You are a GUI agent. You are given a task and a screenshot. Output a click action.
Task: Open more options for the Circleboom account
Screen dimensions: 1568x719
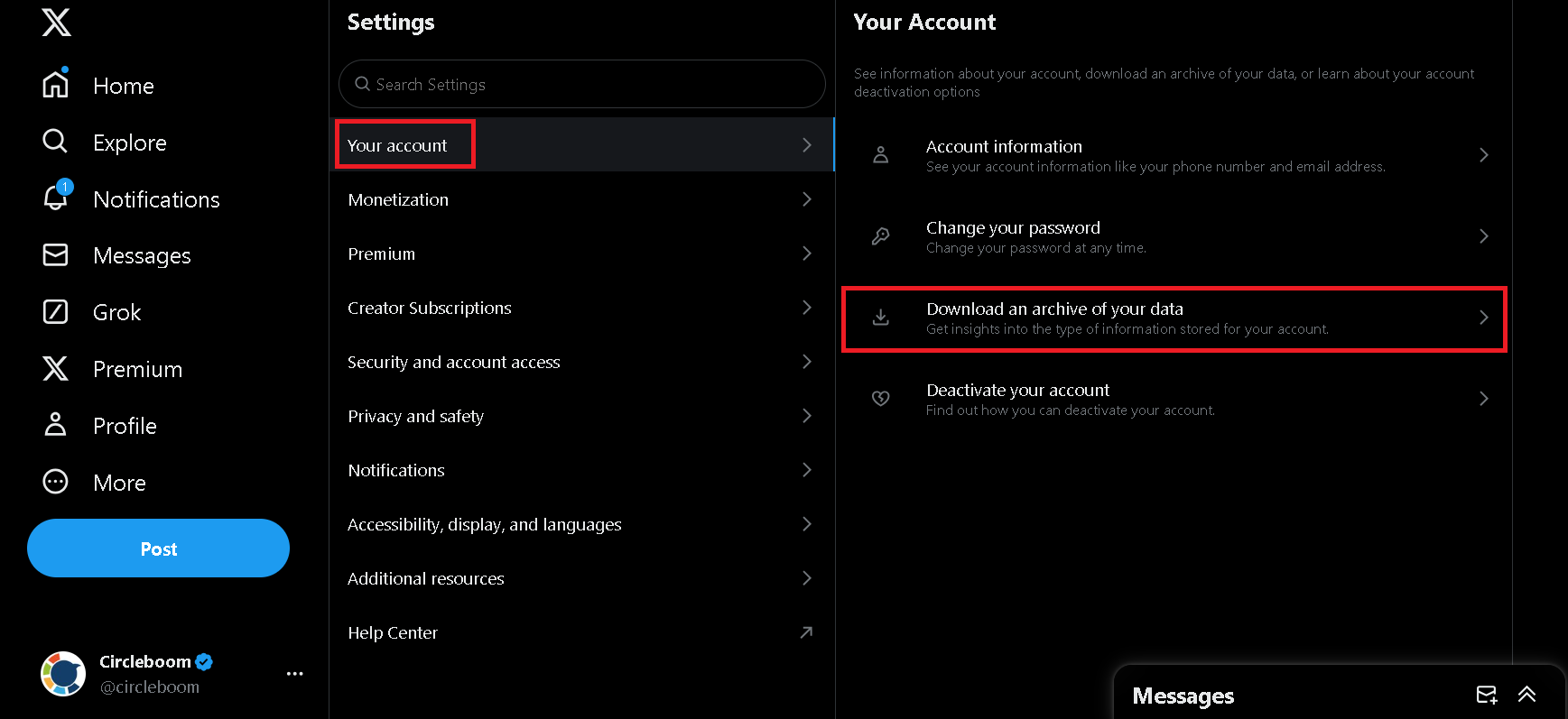click(x=294, y=673)
